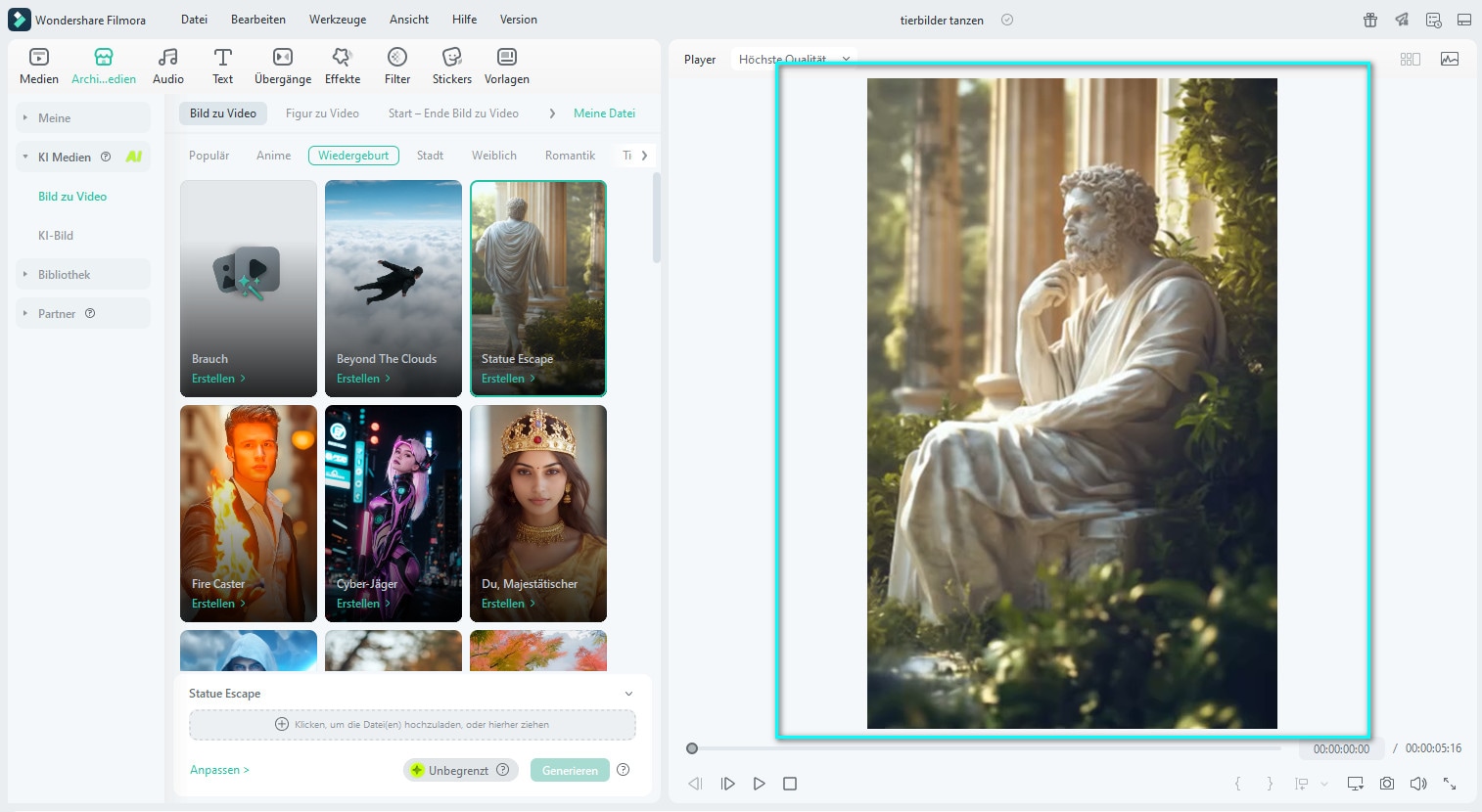1482x812 pixels.
Task: Open the Hilfe menu
Action: click(x=465, y=20)
